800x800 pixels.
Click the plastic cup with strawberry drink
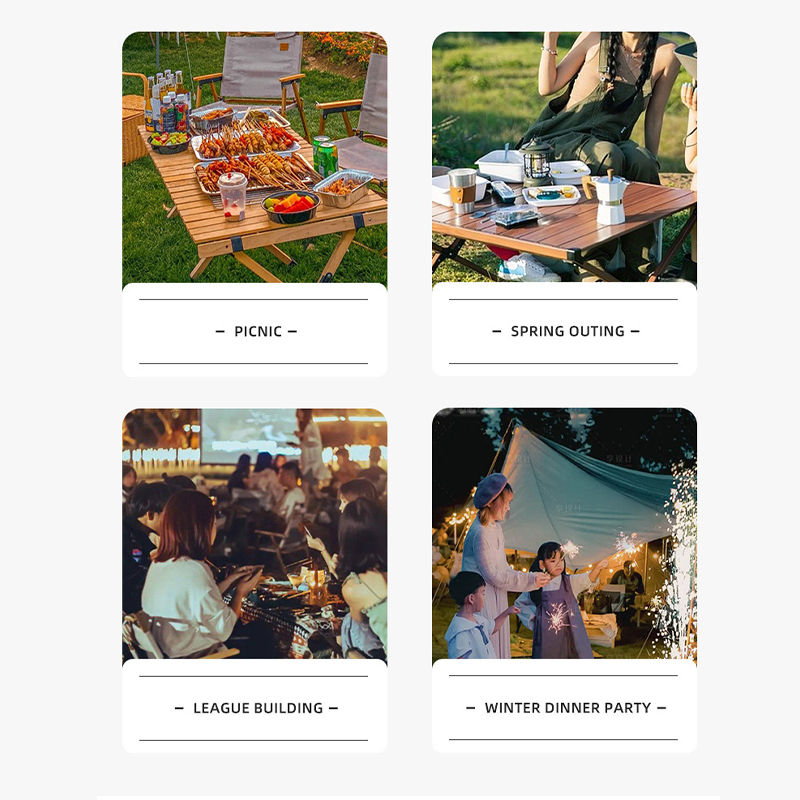233,196
